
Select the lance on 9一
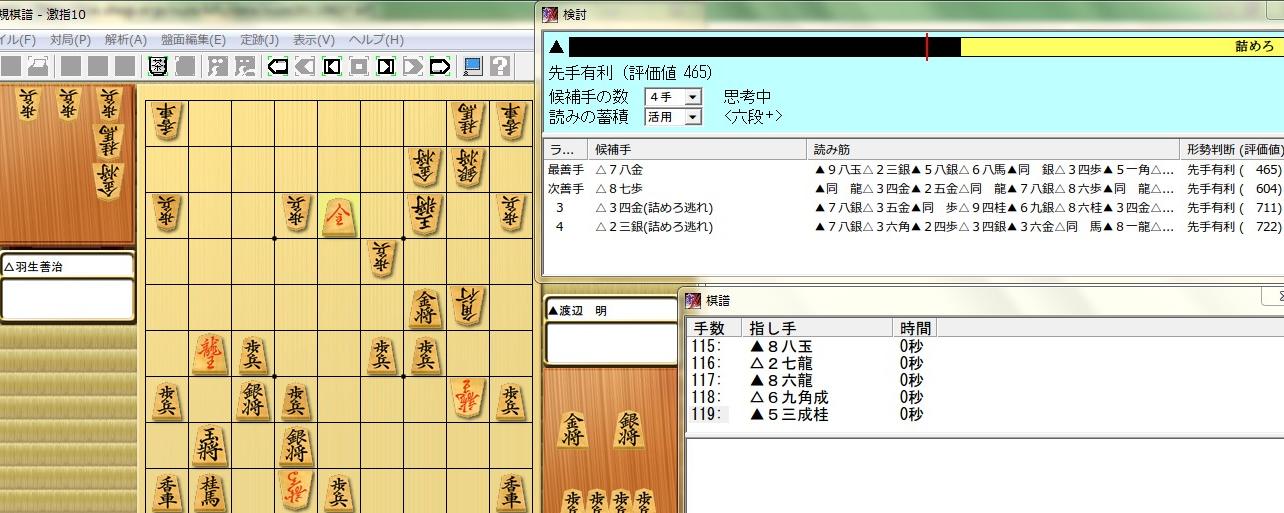click(x=167, y=122)
